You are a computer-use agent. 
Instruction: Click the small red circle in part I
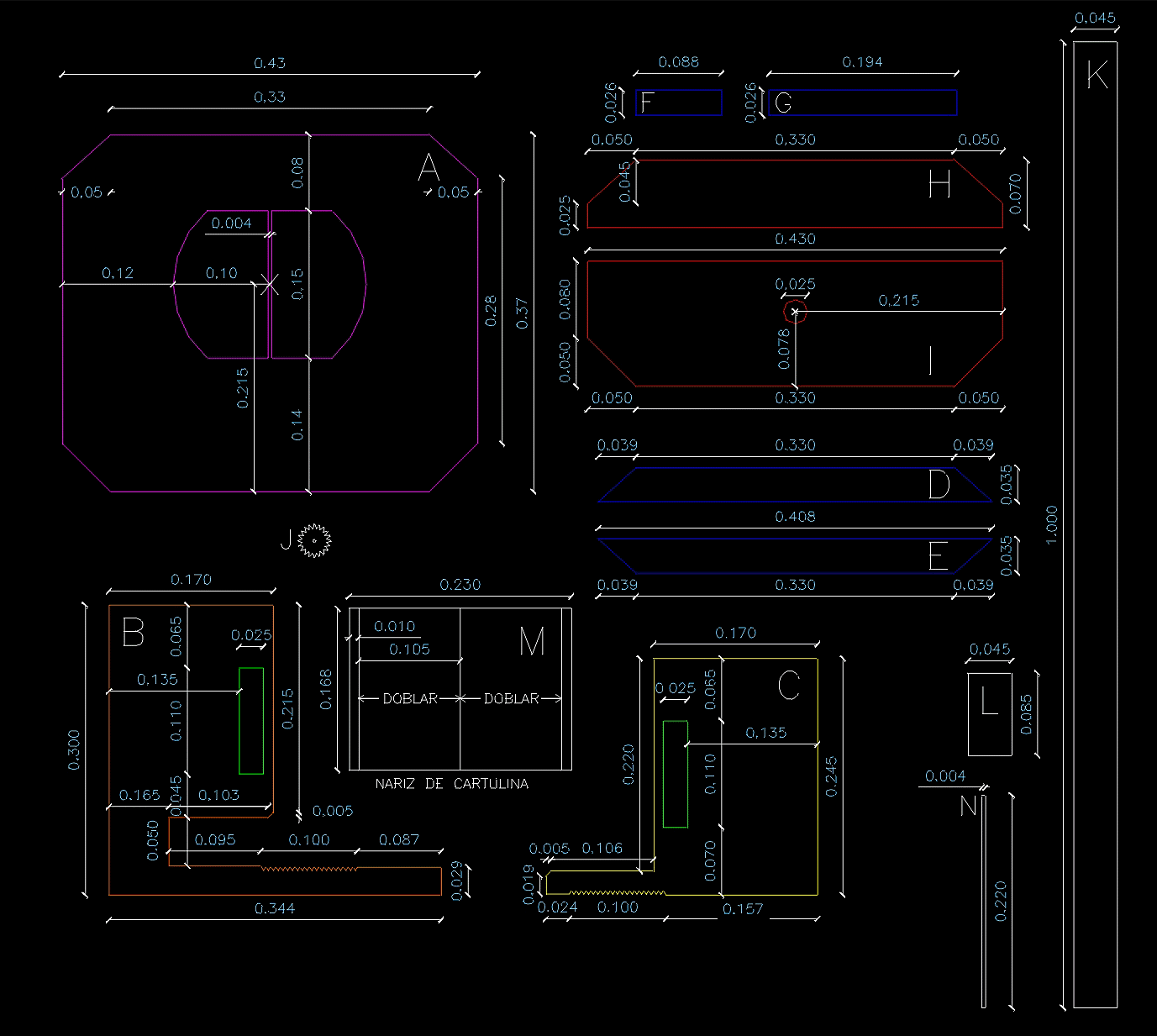coord(795,313)
